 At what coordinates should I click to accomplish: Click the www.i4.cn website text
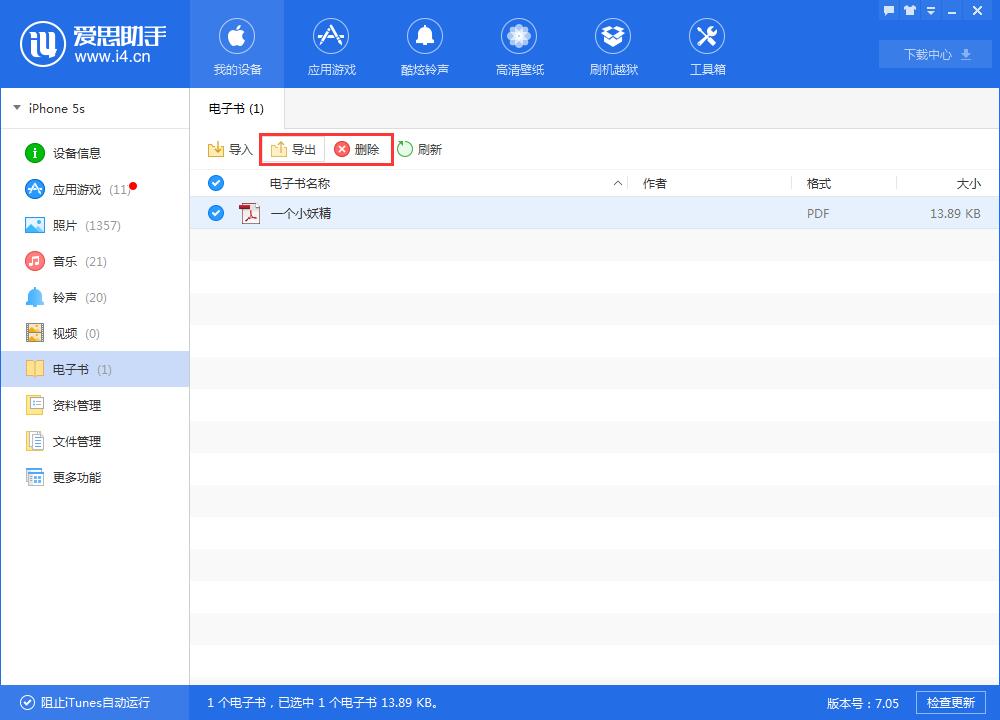click(112, 57)
